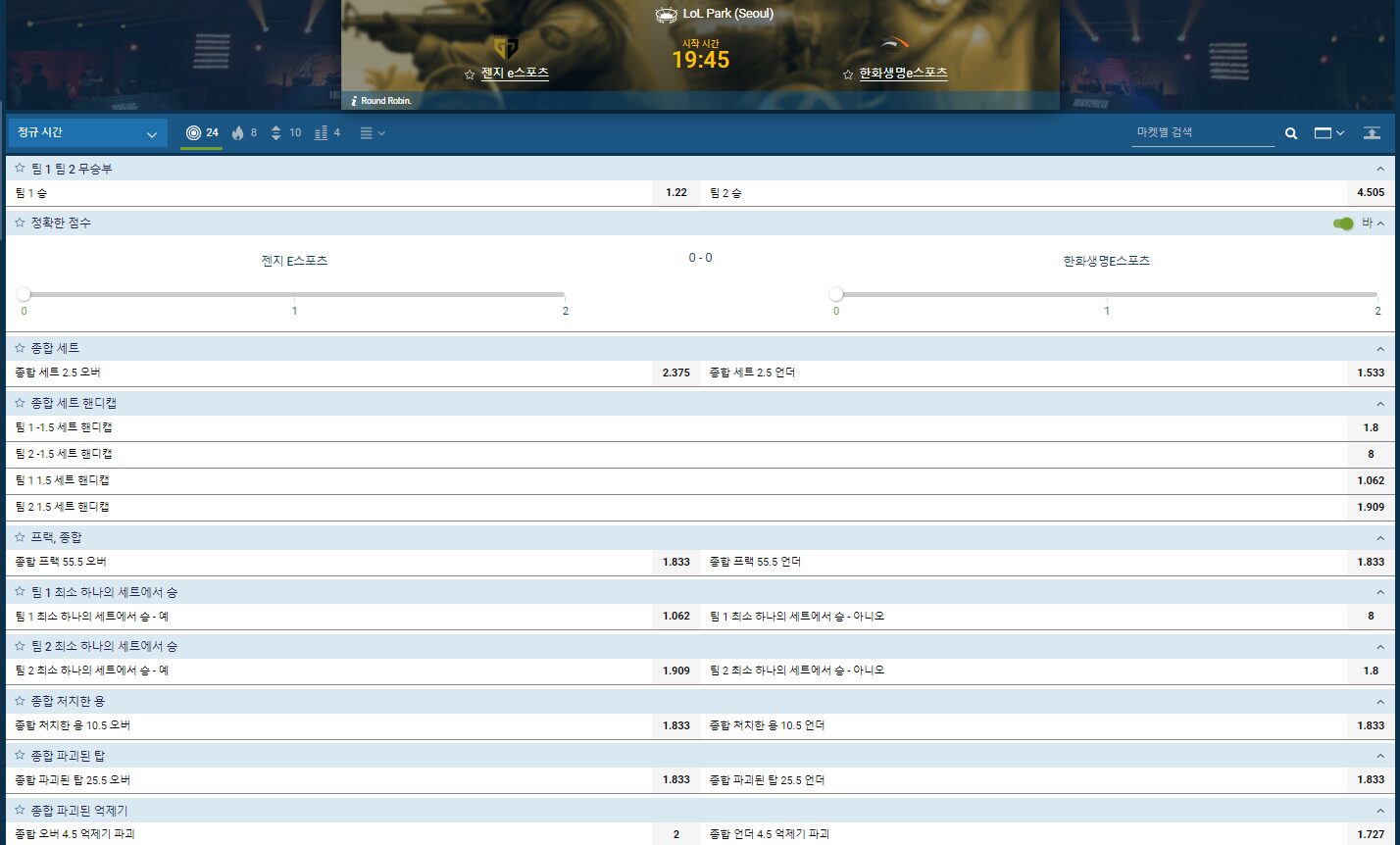Star the 종합 세트 market
Image resolution: width=1400 pixels, height=845 pixels.
[20, 348]
